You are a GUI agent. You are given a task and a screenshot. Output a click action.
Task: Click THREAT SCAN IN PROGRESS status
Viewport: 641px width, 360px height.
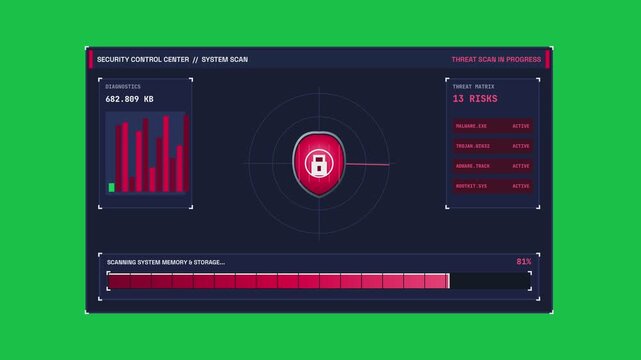pyautogui.click(x=496, y=60)
